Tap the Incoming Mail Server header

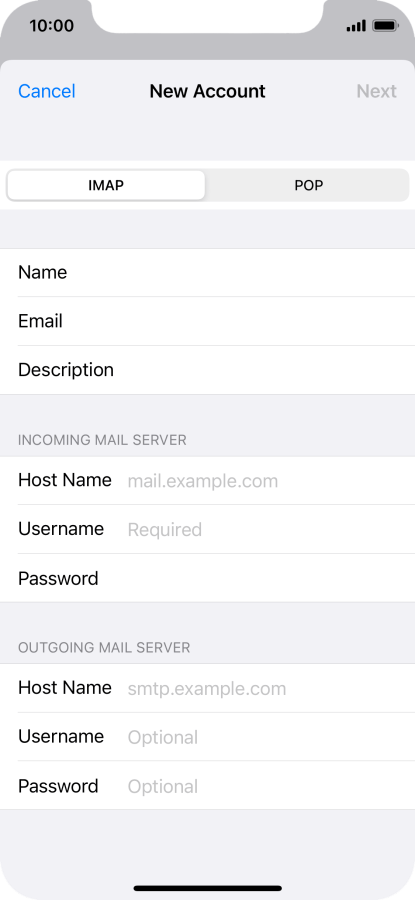[102, 440]
